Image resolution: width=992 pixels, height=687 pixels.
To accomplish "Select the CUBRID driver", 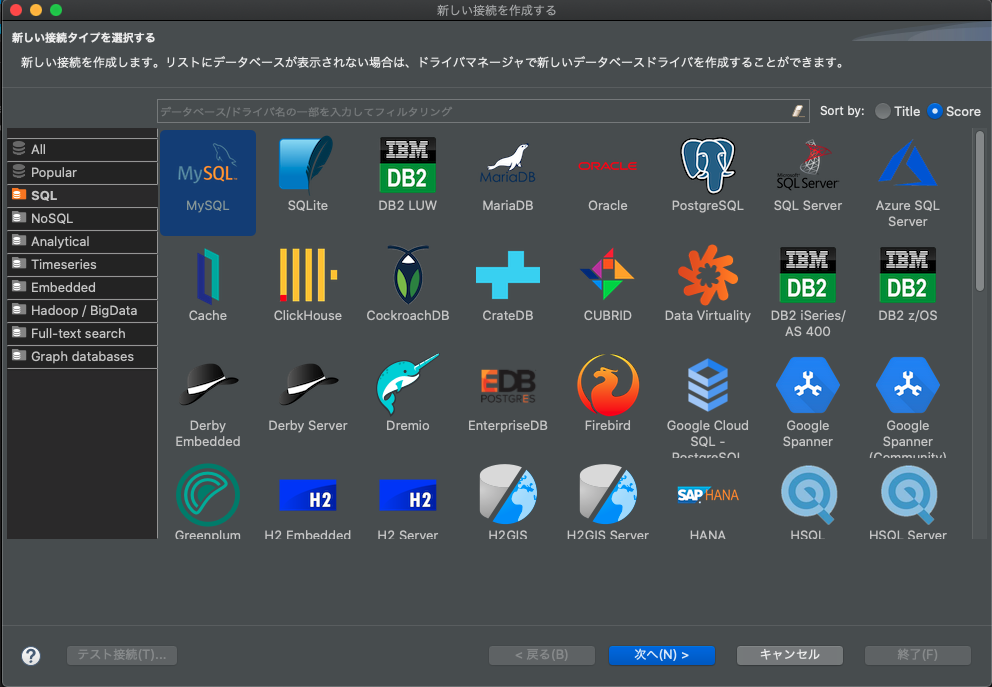I will point(607,285).
